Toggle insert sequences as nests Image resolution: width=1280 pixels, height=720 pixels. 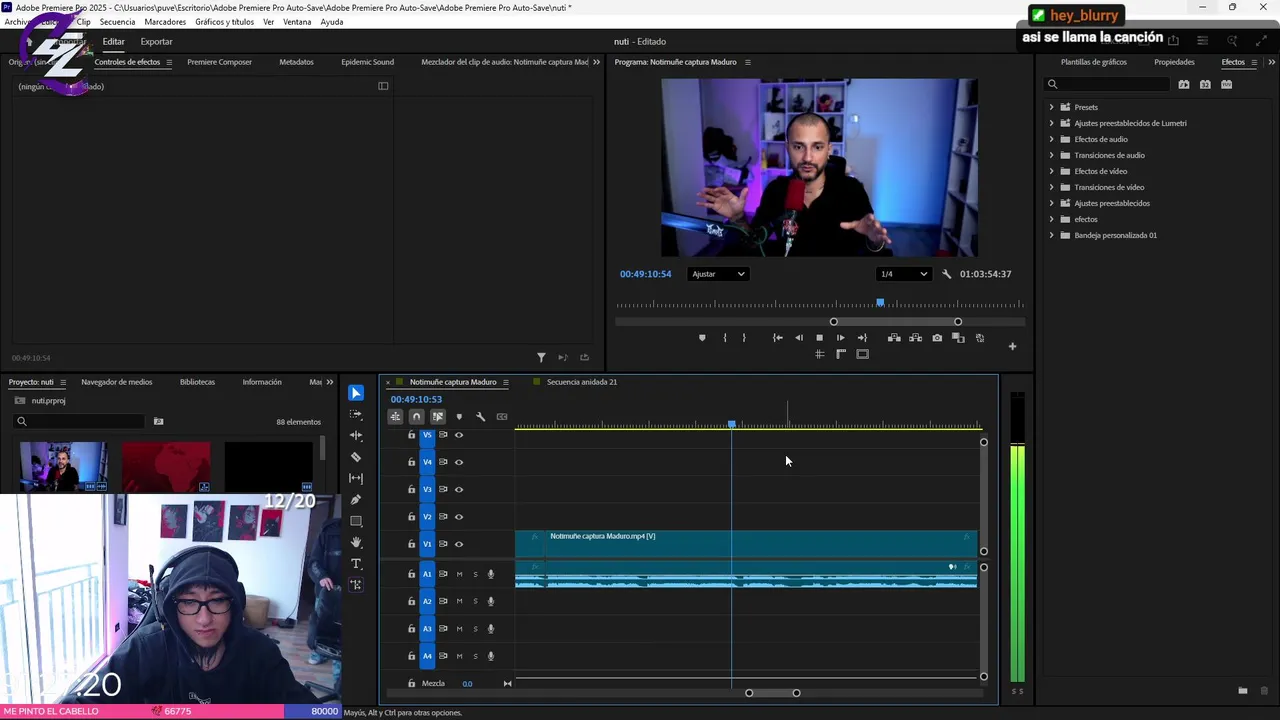click(x=396, y=417)
